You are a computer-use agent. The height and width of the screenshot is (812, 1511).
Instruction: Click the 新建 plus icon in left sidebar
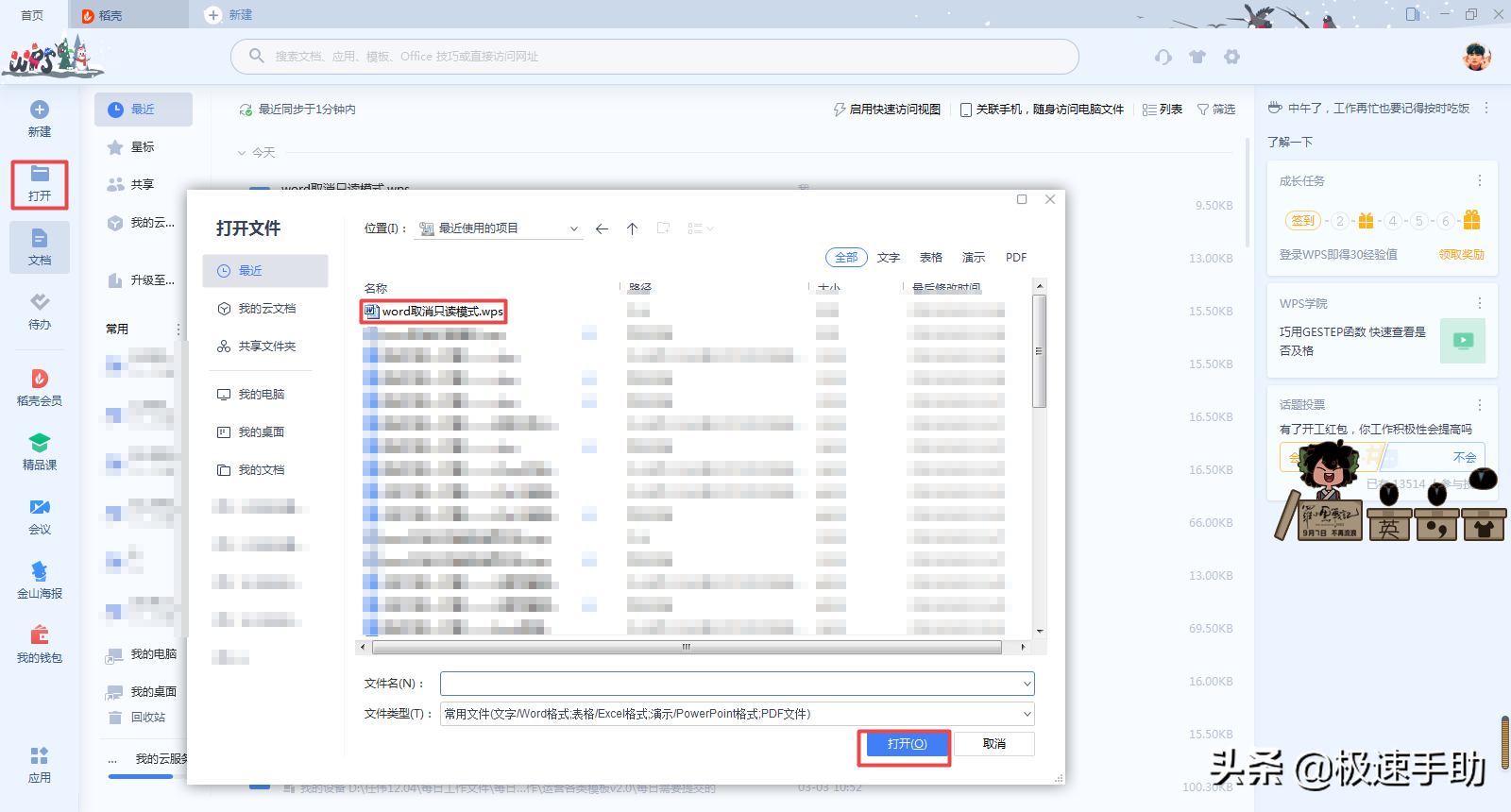tap(40, 110)
